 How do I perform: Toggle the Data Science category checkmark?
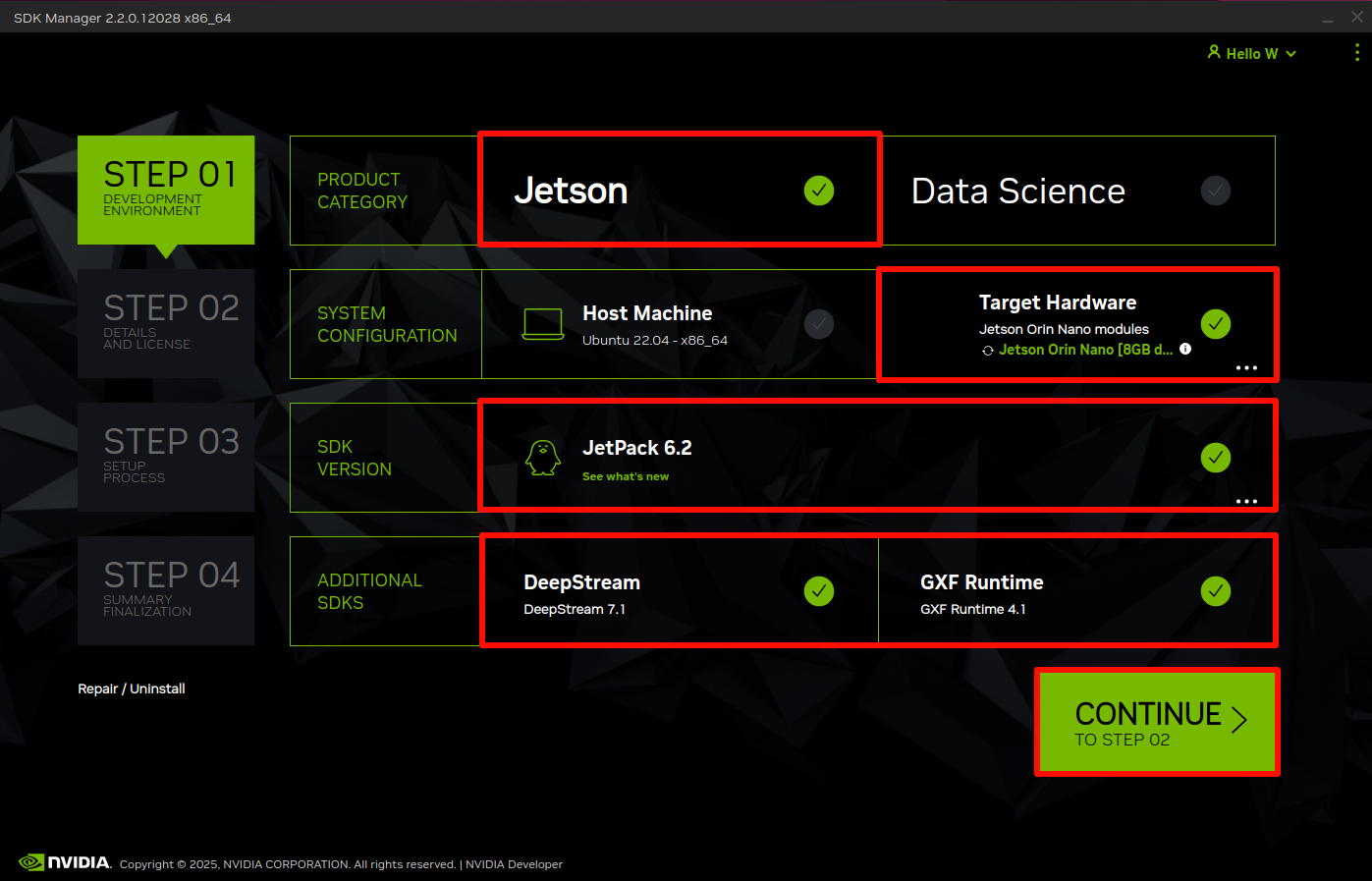click(1216, 191)
